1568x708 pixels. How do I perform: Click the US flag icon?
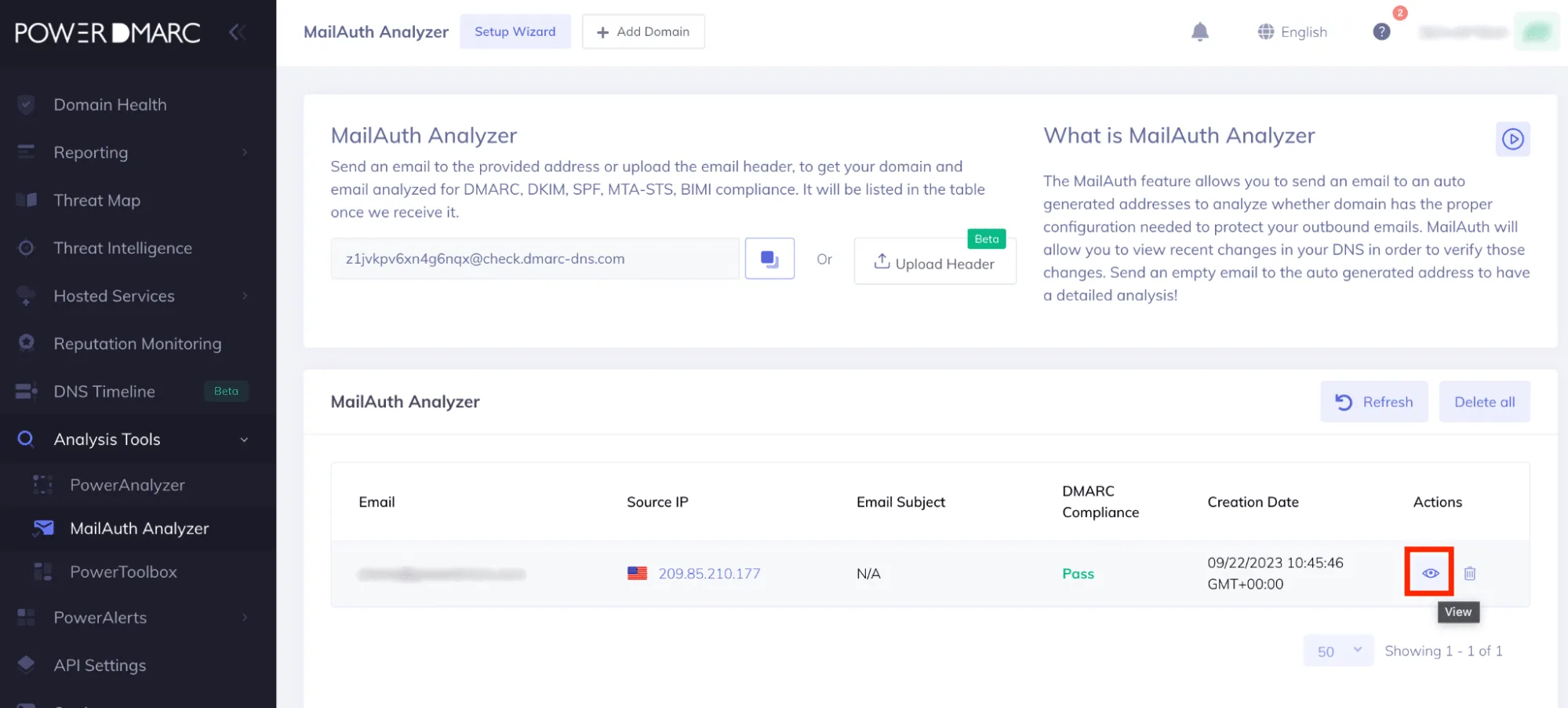click(x=637, y=573)
